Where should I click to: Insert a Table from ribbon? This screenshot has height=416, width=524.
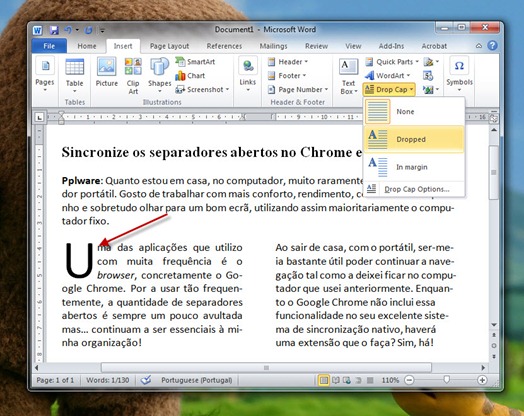(75, 76)
